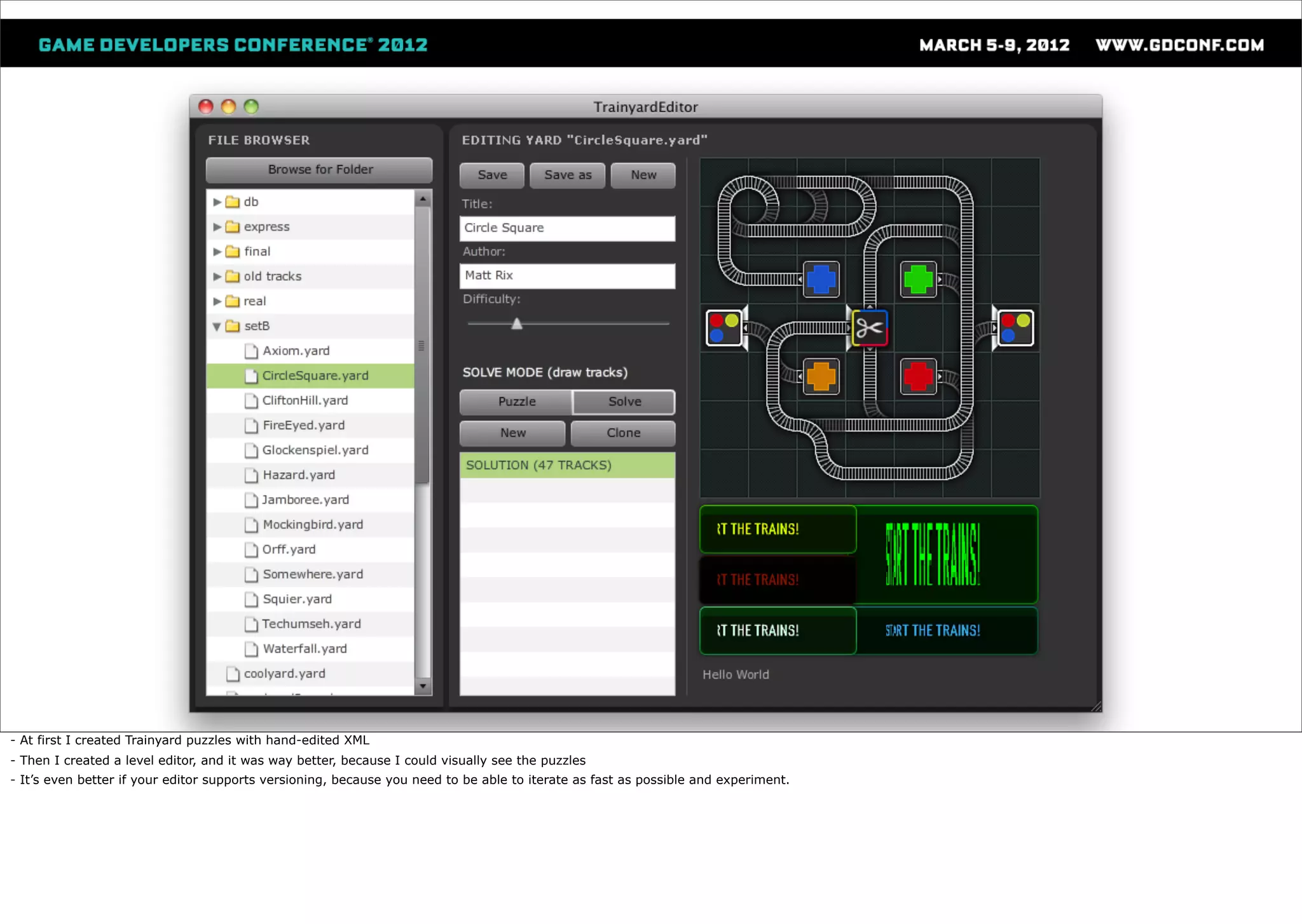The height and width of the screenshot is (924, 1302).
Task: Click the right multicolor train source tile
Action: pos(1015,328)
